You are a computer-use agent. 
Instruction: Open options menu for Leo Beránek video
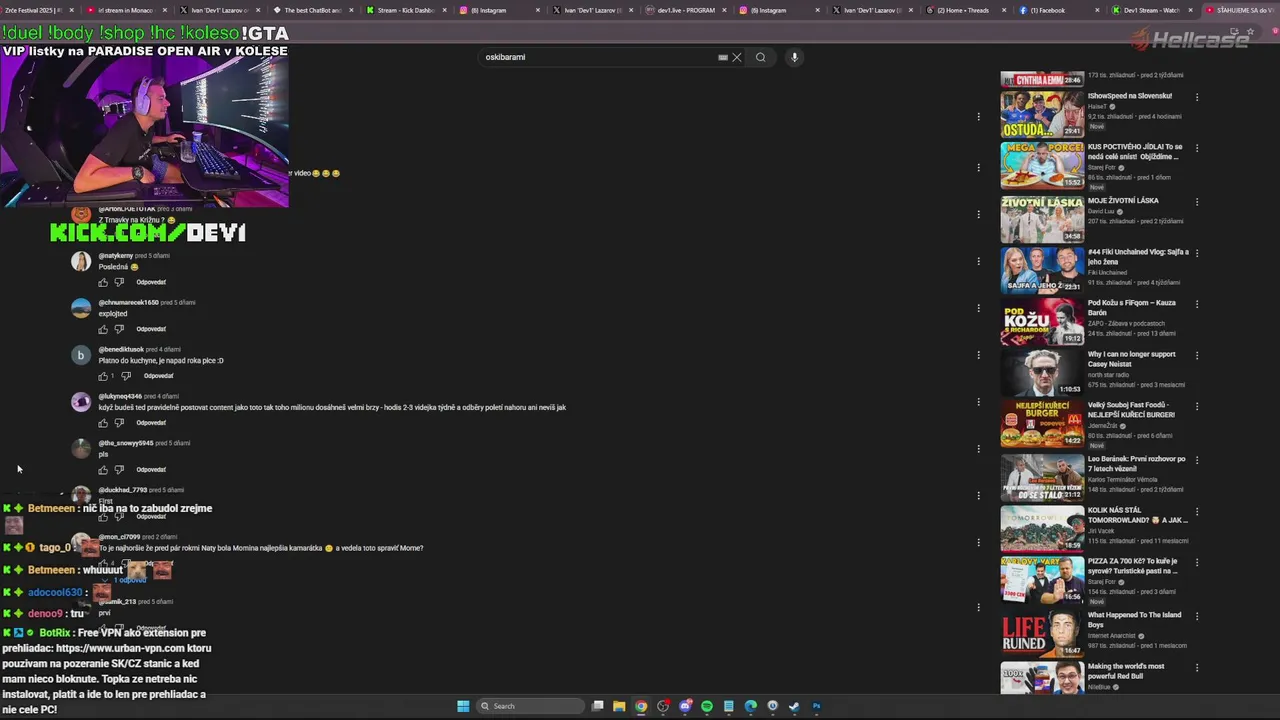tap(1197, 460)
